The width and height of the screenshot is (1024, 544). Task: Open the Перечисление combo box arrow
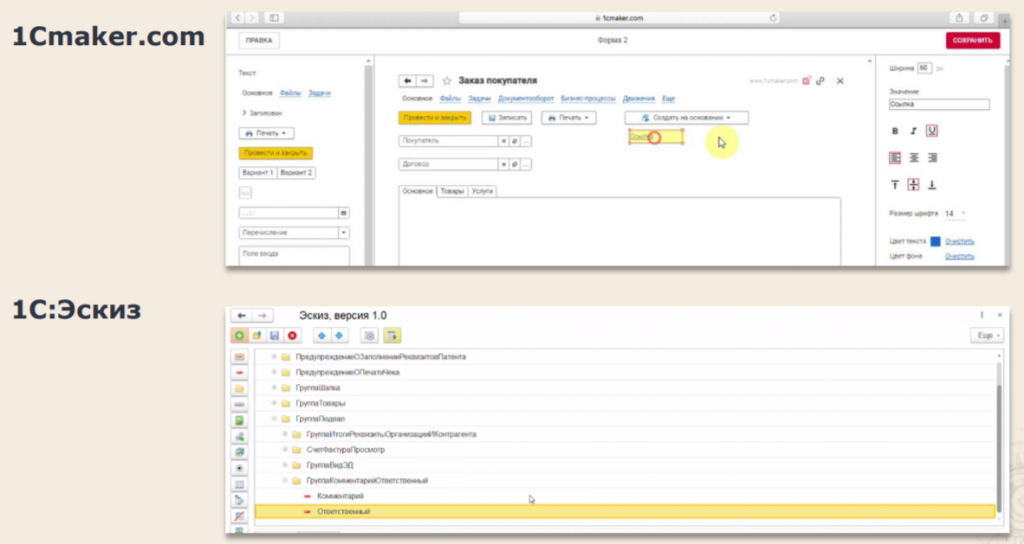coord(344,233)
